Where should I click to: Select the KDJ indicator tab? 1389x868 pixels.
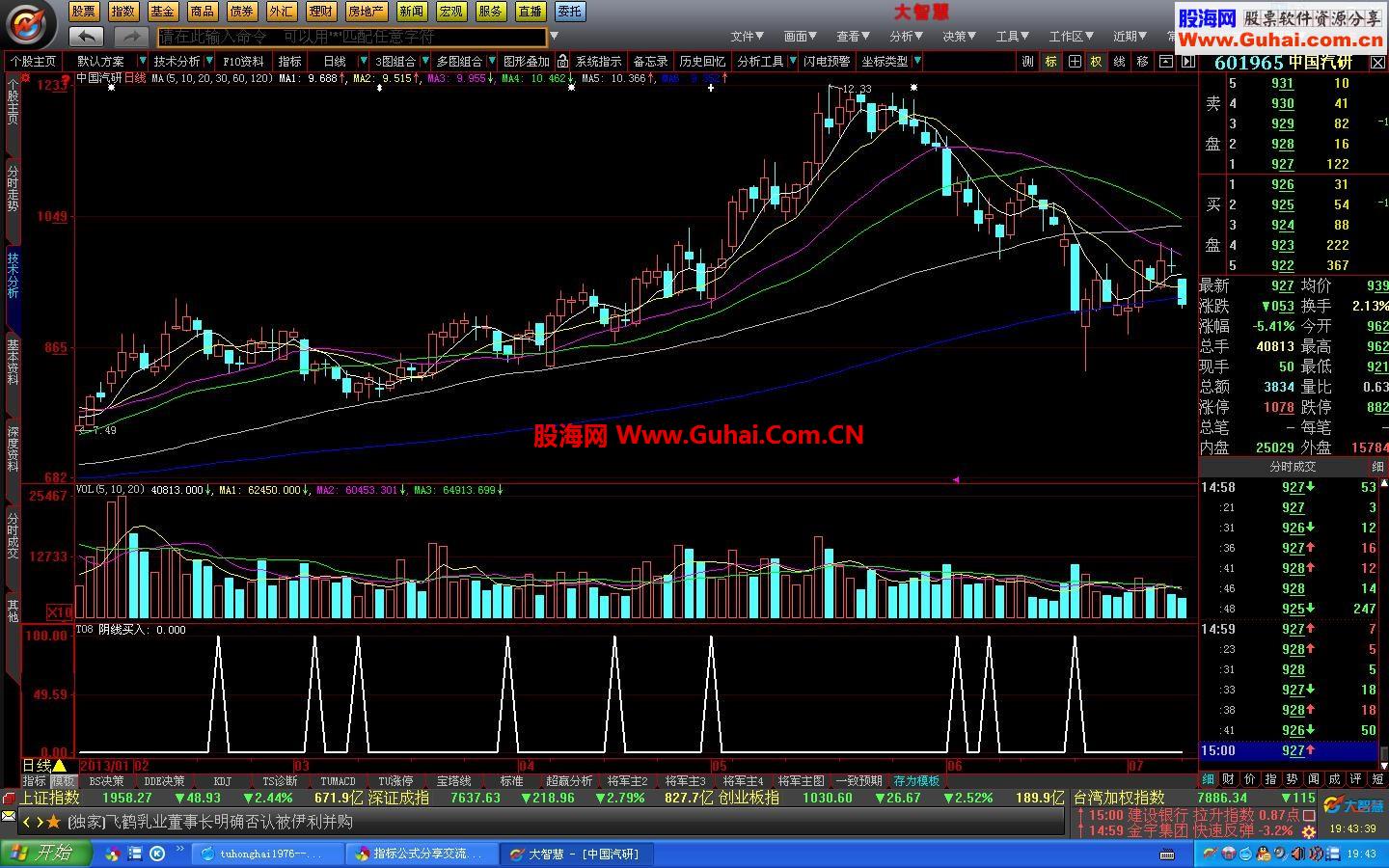[222, 781]
